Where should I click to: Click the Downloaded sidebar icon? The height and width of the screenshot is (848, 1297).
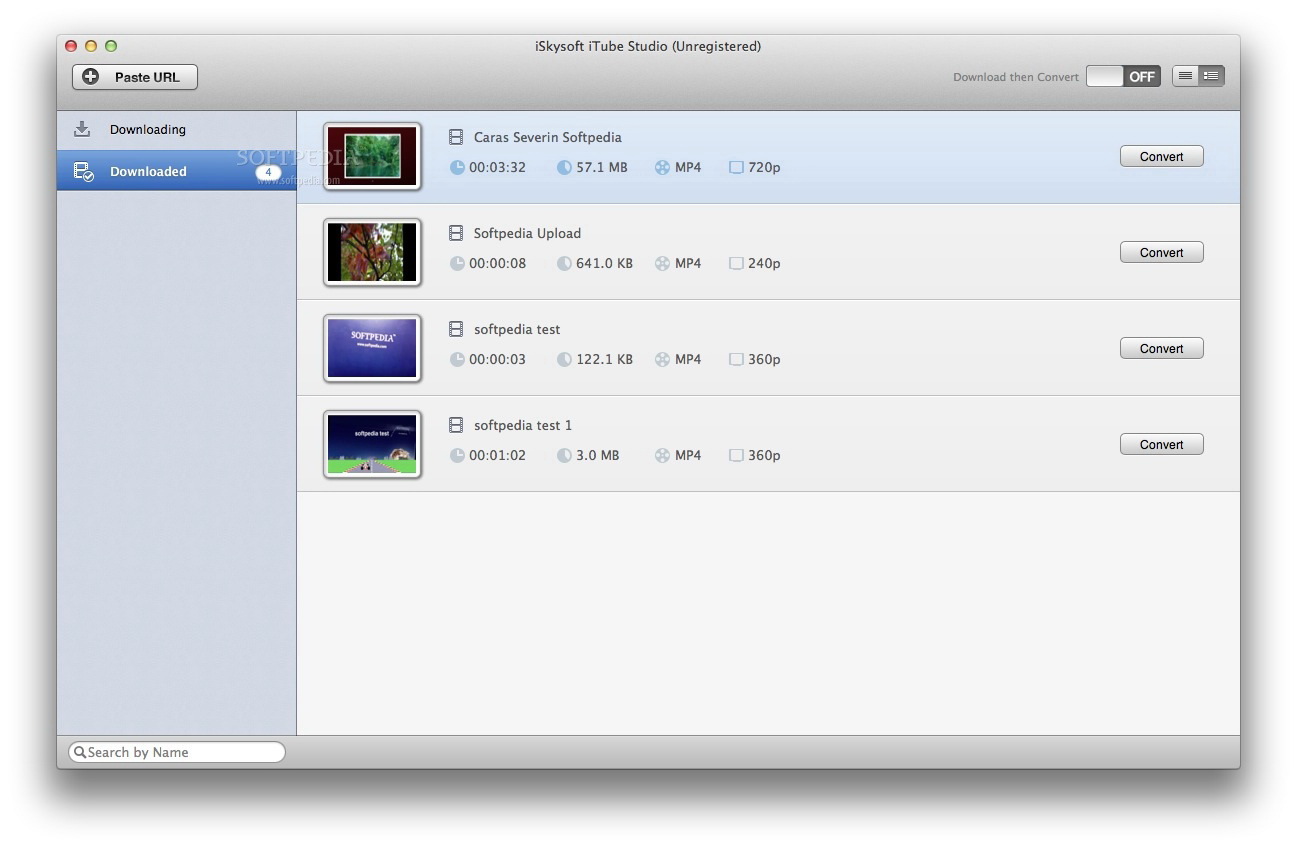(x=84, y=171)
